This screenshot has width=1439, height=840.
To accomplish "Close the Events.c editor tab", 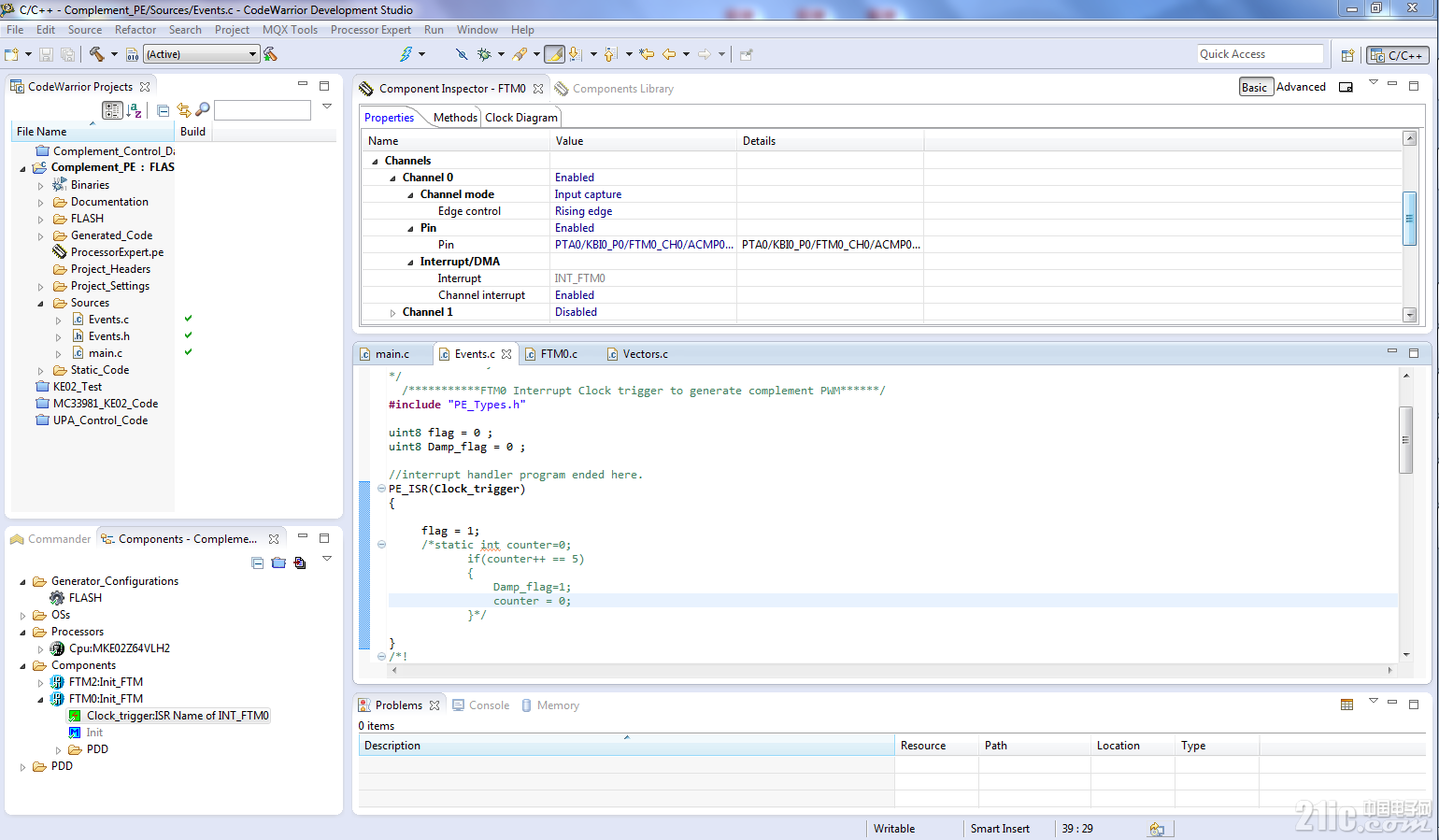I will pos(506,354).
